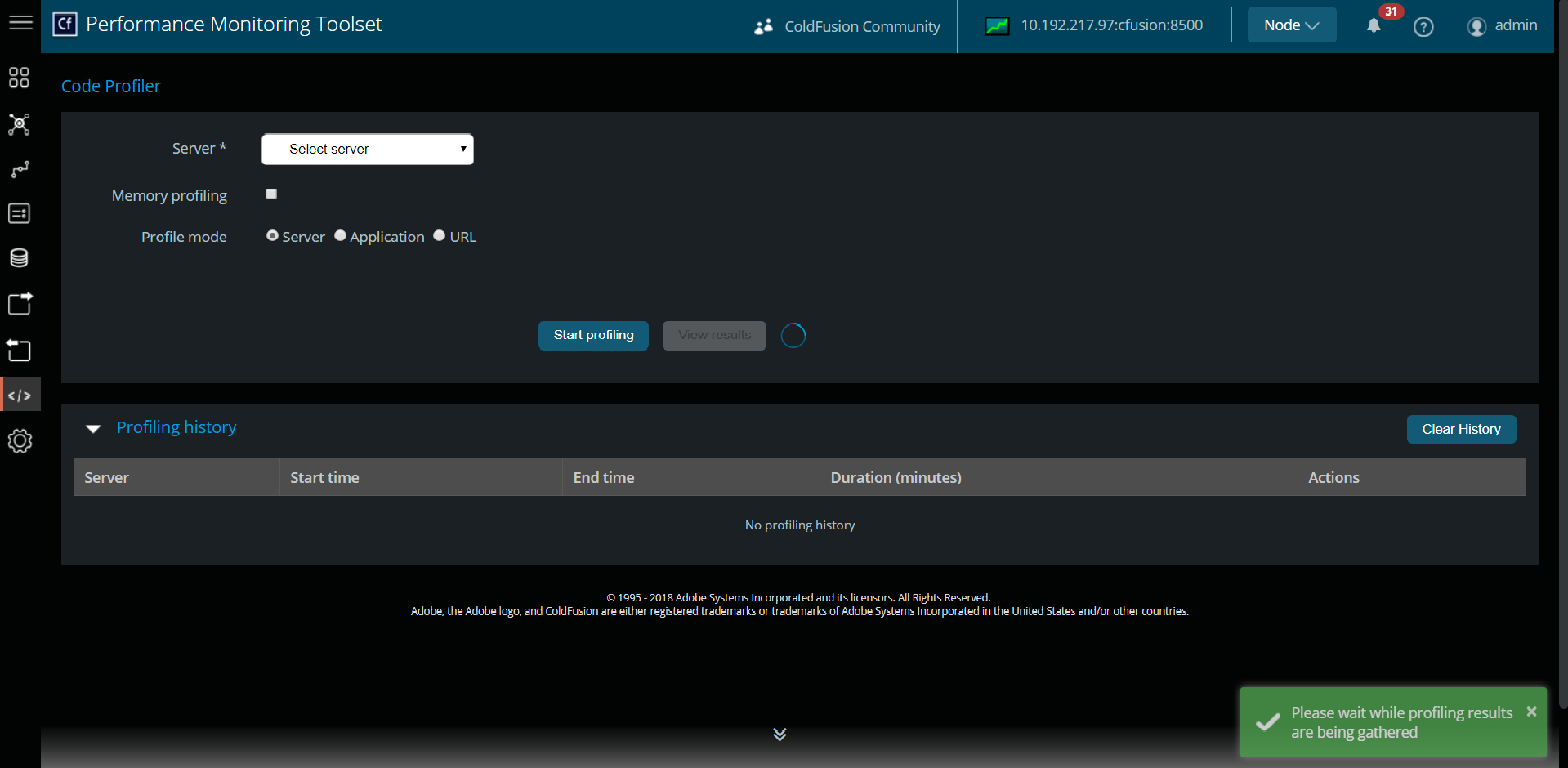Click the Start profiling button

[x=593, y=335]
